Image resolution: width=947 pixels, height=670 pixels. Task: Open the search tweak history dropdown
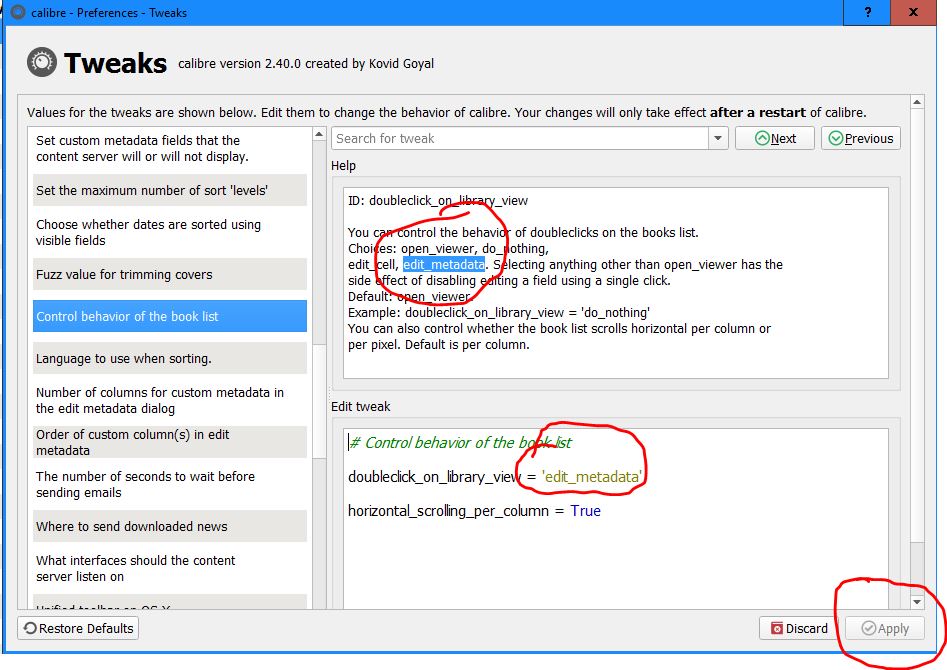717,138
